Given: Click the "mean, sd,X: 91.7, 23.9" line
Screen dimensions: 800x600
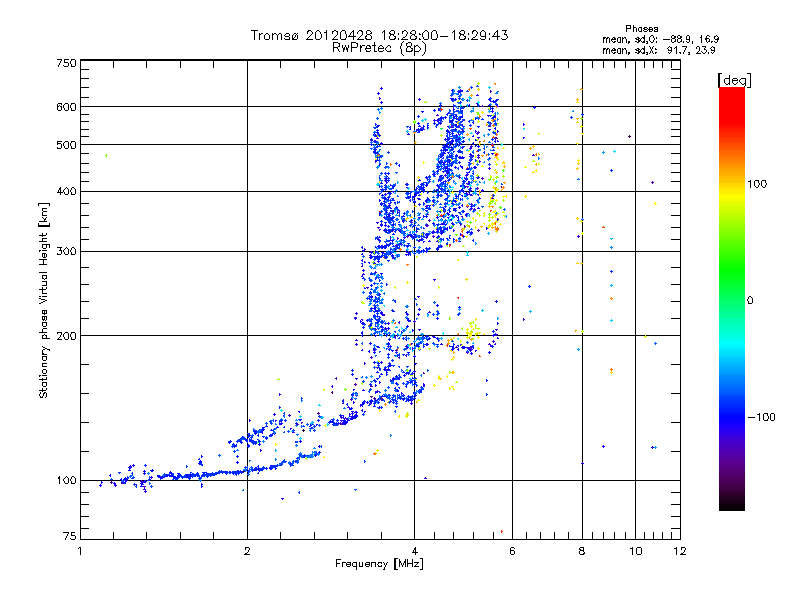Looking at the screenshot, I should tap(659, 50).
